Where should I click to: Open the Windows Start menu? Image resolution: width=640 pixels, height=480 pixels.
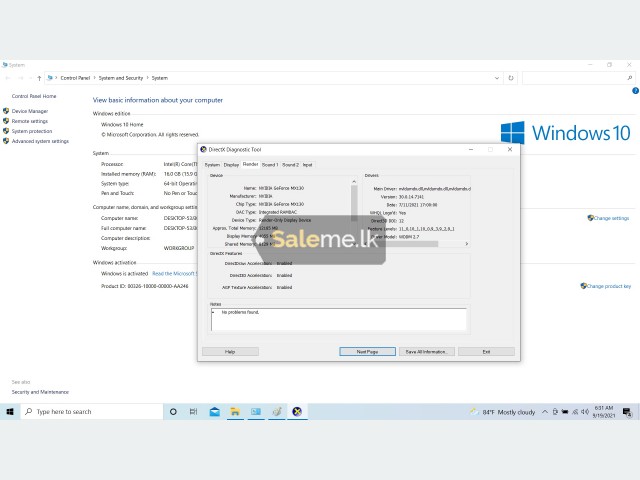pos(10,412)
